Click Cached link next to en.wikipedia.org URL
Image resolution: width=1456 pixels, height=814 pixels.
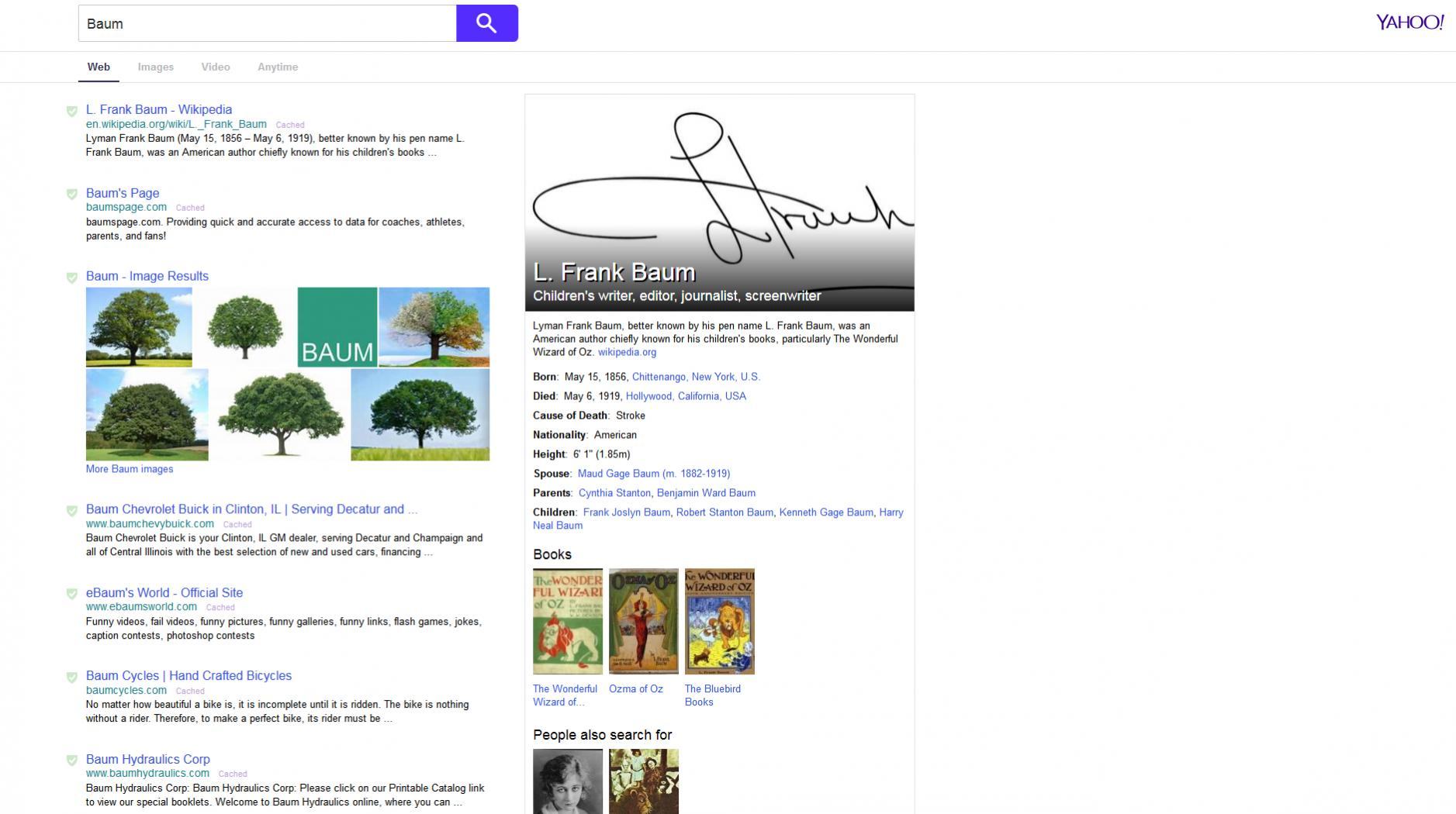290,125
